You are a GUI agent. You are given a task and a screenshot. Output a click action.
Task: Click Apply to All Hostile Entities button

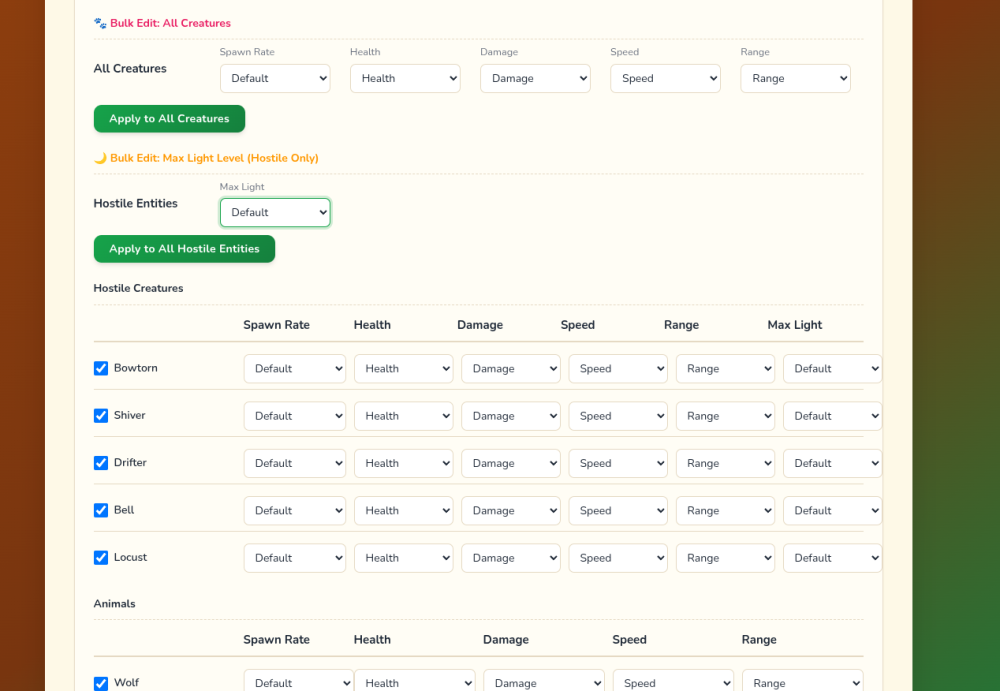[x=184, y=249]
